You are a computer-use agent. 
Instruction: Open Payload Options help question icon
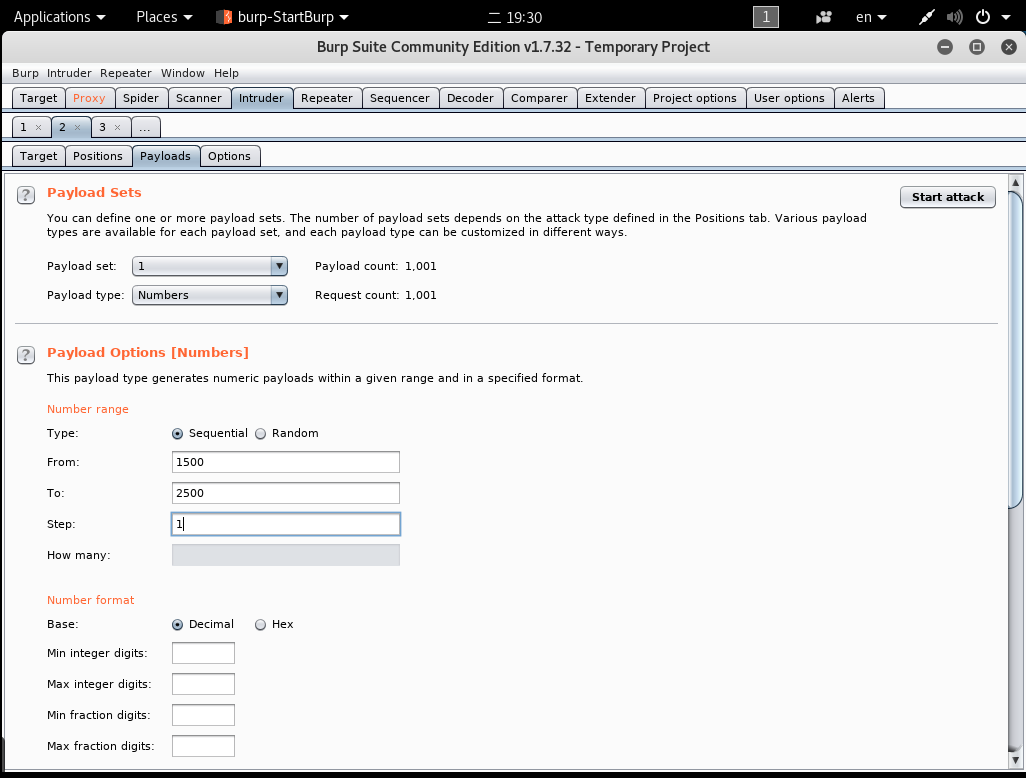26,355
